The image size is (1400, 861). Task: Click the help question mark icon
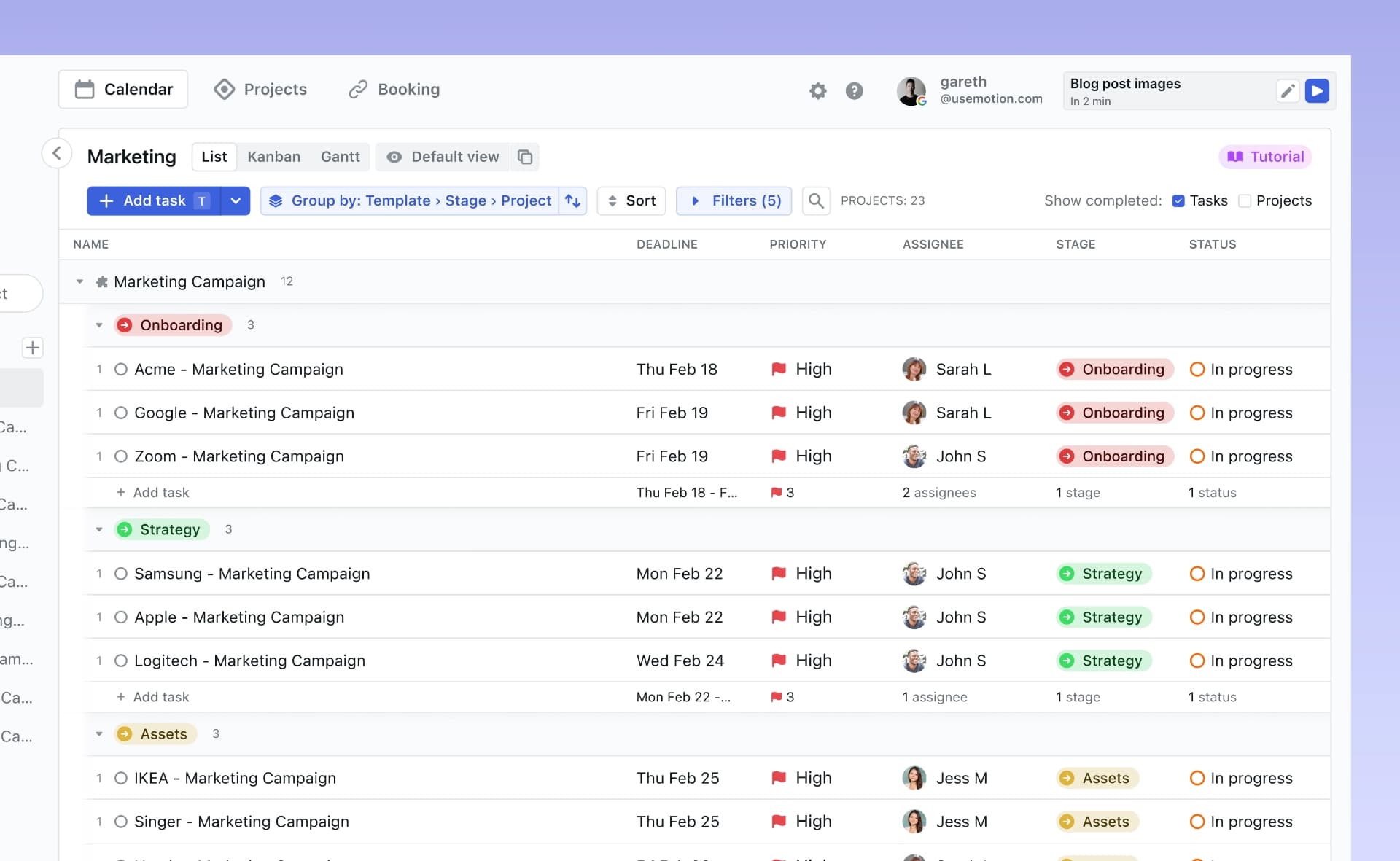click(854, 90)
